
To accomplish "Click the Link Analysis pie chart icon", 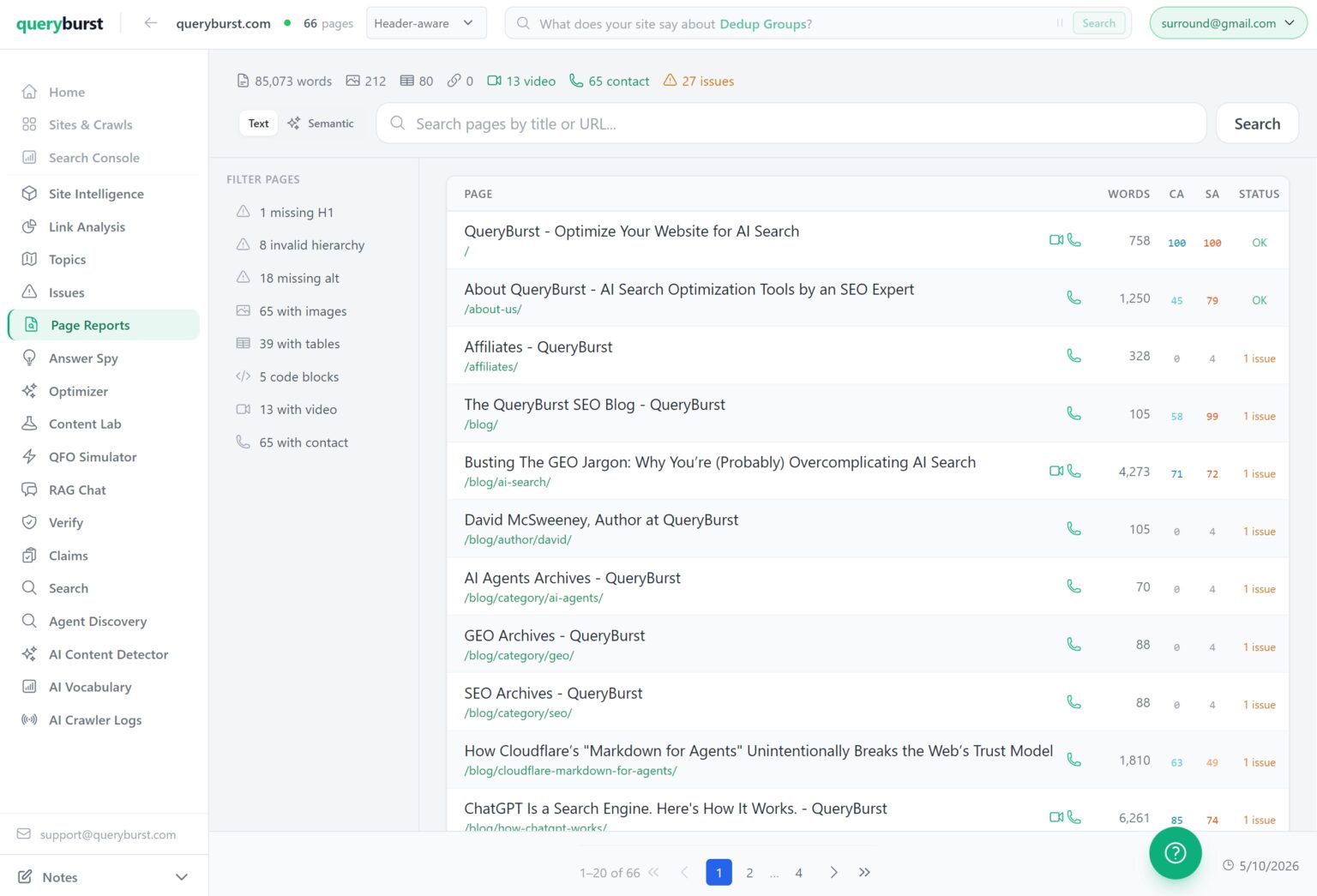I will click(x=29, y=226).
